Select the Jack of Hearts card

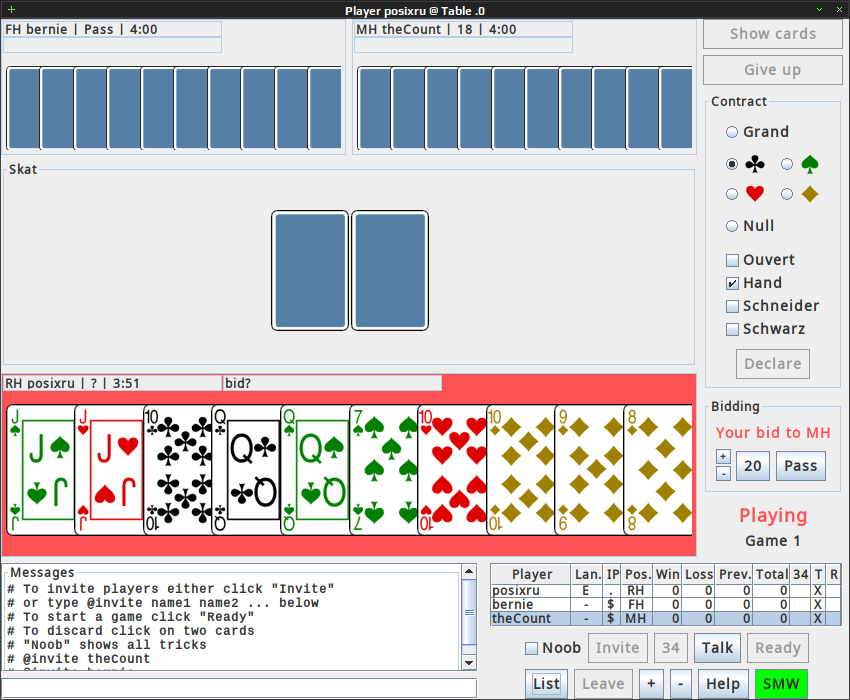pyautogui.click(x=109, y=470)
